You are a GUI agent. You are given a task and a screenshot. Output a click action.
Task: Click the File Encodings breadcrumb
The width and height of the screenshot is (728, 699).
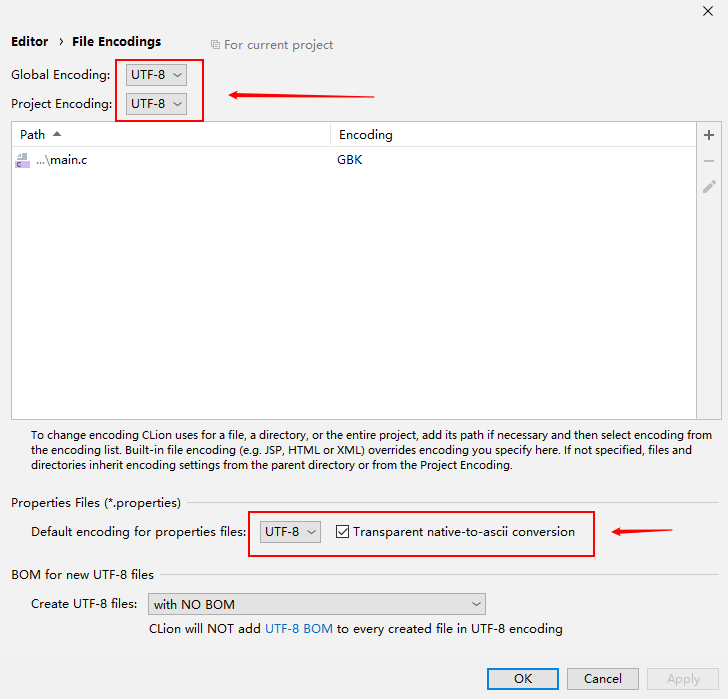[117, 42]
